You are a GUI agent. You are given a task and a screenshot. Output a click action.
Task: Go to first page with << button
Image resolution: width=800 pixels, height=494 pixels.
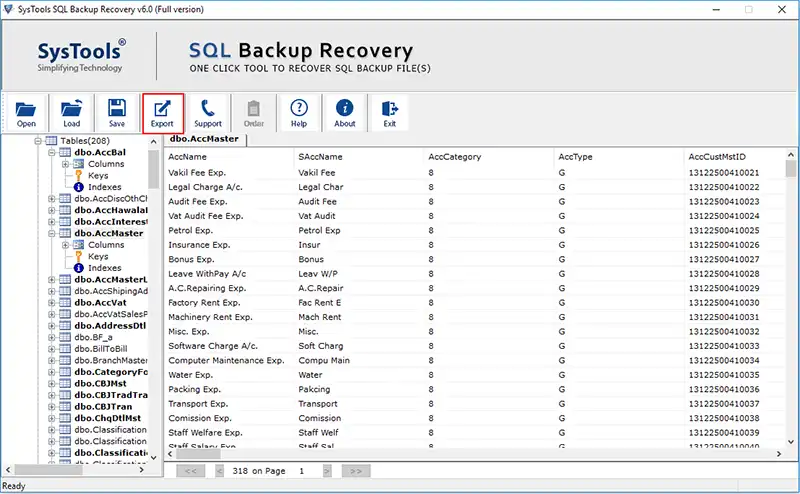click(191, 471)
